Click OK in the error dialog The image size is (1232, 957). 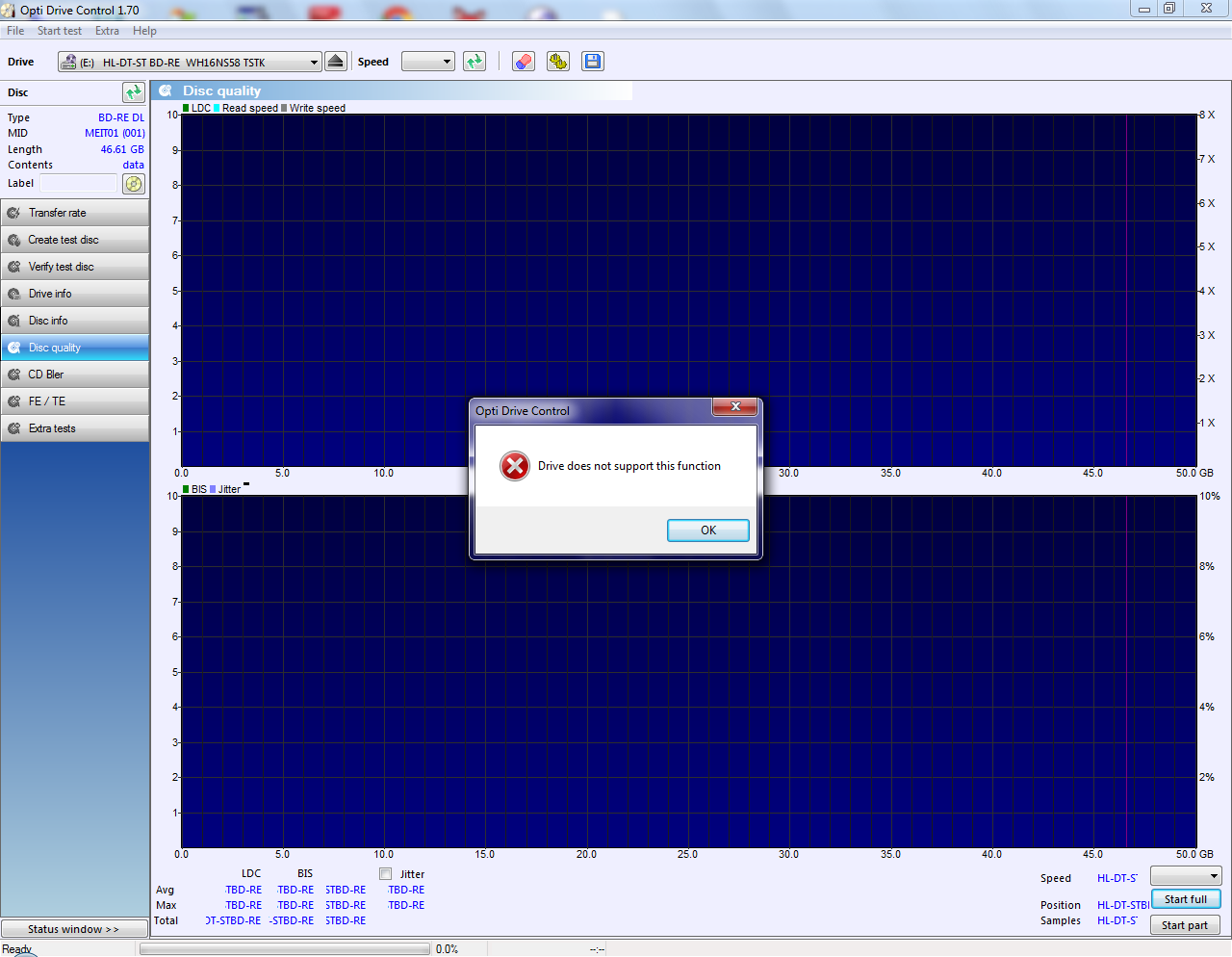[708, 530]
